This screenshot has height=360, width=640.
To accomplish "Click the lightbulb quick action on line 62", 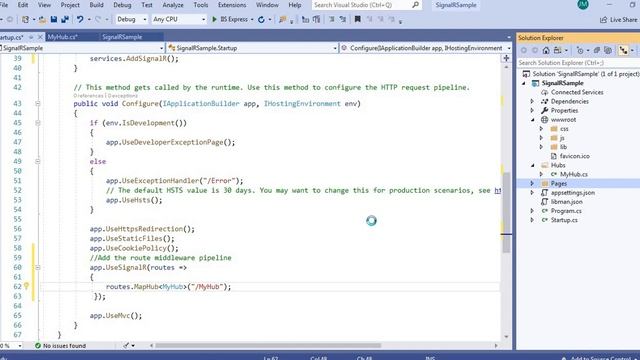I will pos(27,286).
